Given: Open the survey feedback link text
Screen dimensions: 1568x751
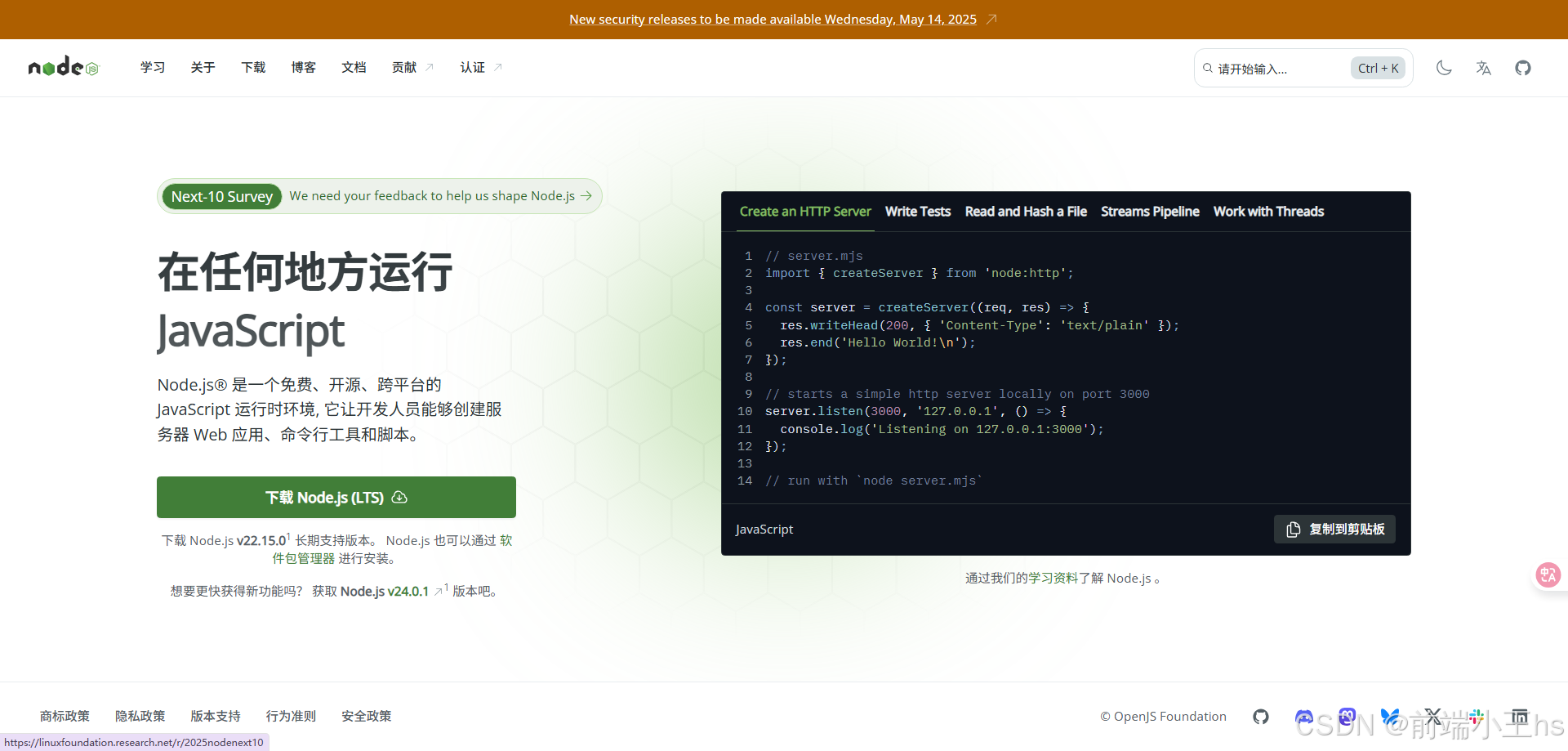Looking at the screenshot, I should [x=432, y=196].
